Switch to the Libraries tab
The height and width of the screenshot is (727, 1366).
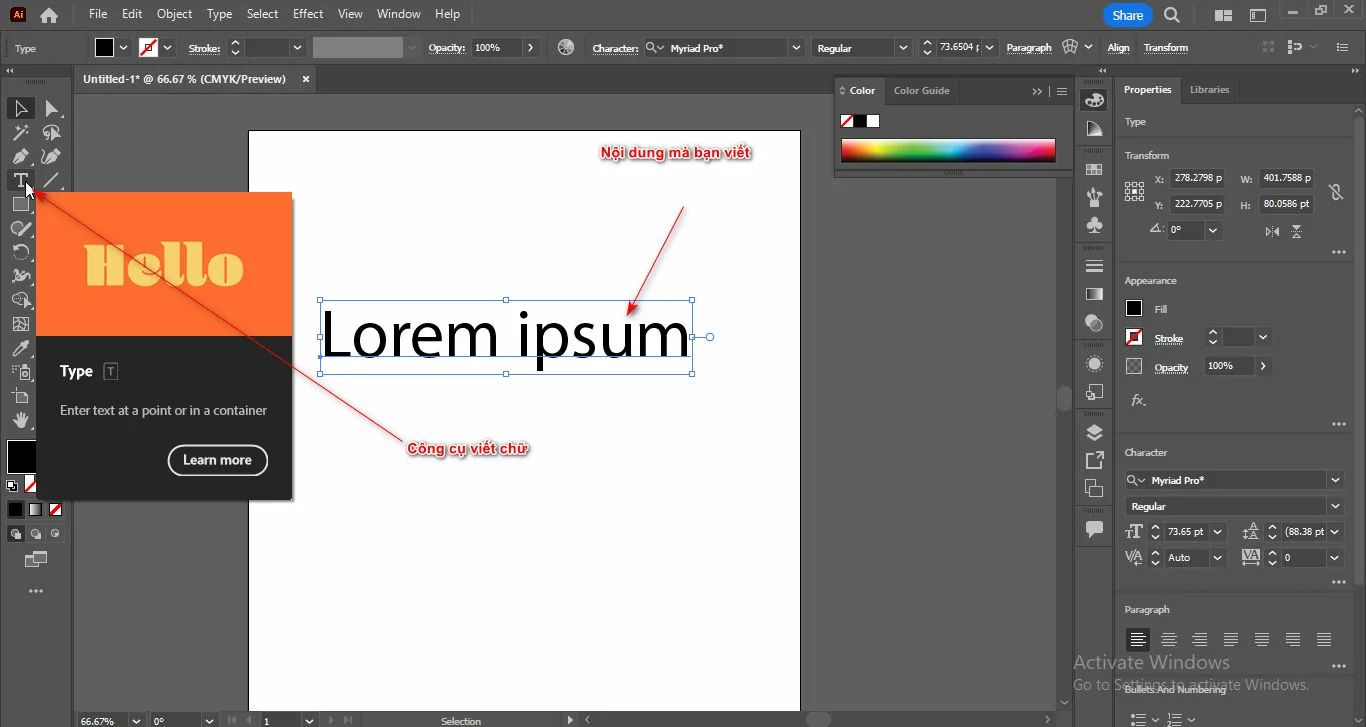tap(1209, 90)
